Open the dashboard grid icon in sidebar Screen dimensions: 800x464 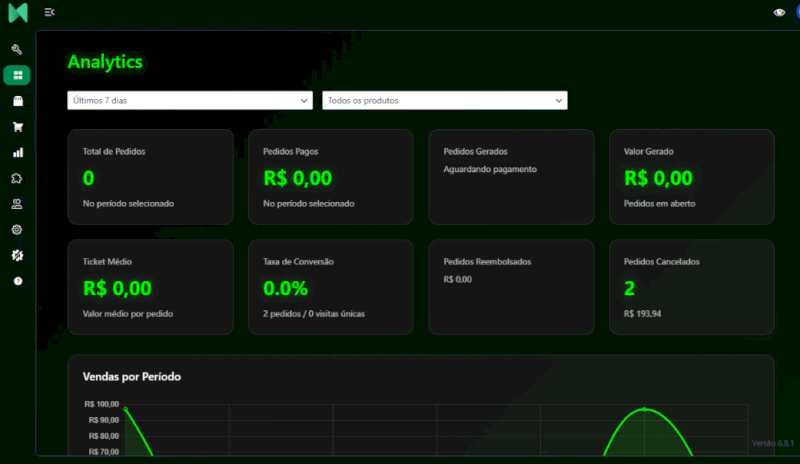pos(17,75)
